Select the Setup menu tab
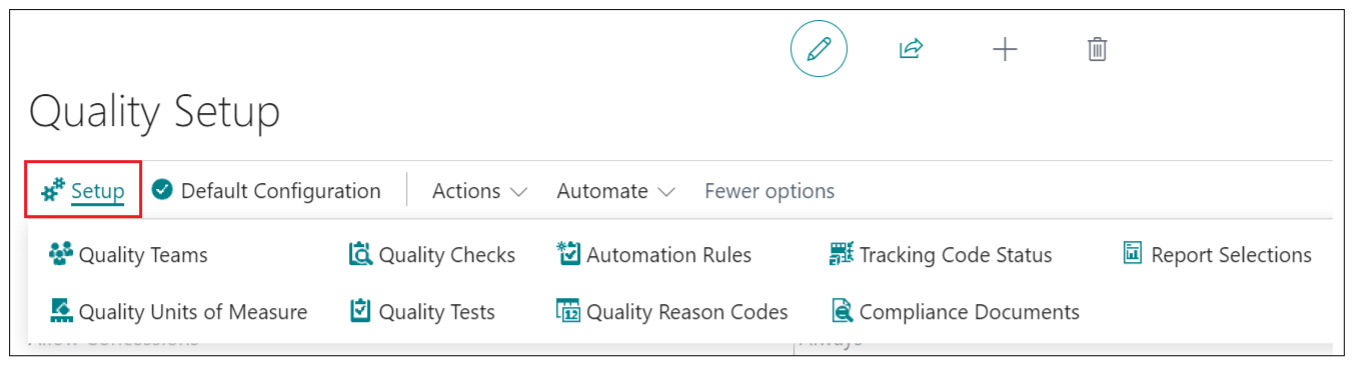This screenshot has height=367, width=1356. pos(83,191)
